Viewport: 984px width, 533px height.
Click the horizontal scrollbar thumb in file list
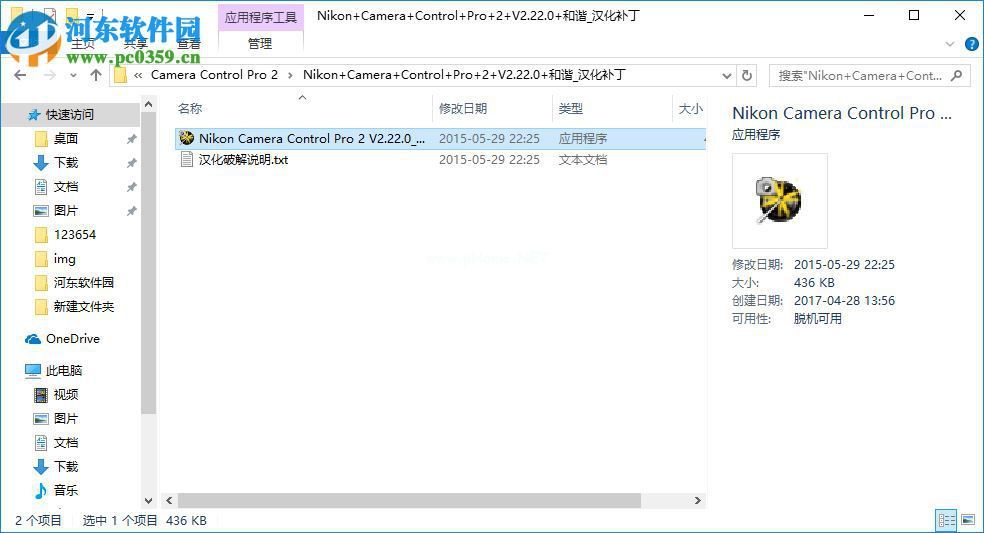[x=409, y=500]
